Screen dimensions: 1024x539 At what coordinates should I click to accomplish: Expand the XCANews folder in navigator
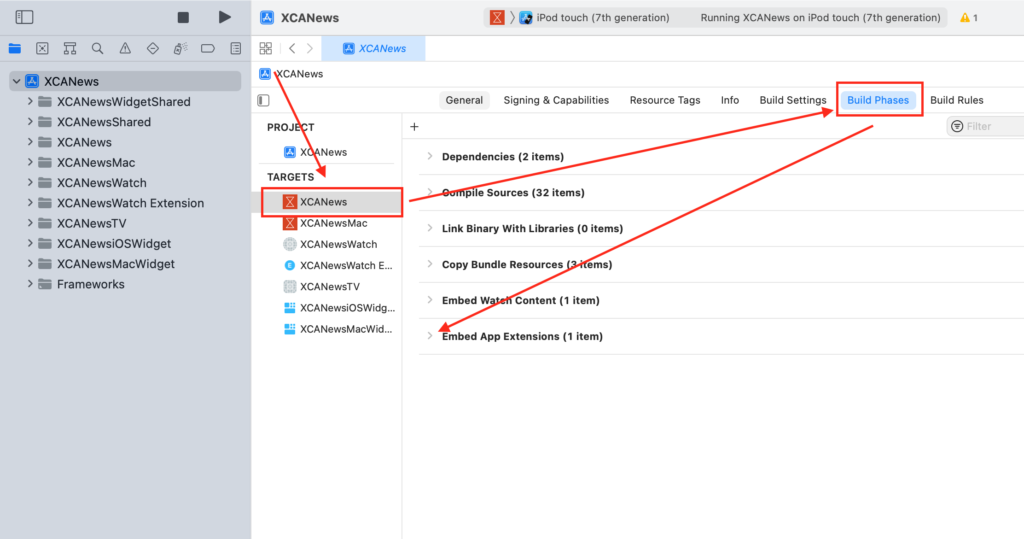click(x=30, y=142)
